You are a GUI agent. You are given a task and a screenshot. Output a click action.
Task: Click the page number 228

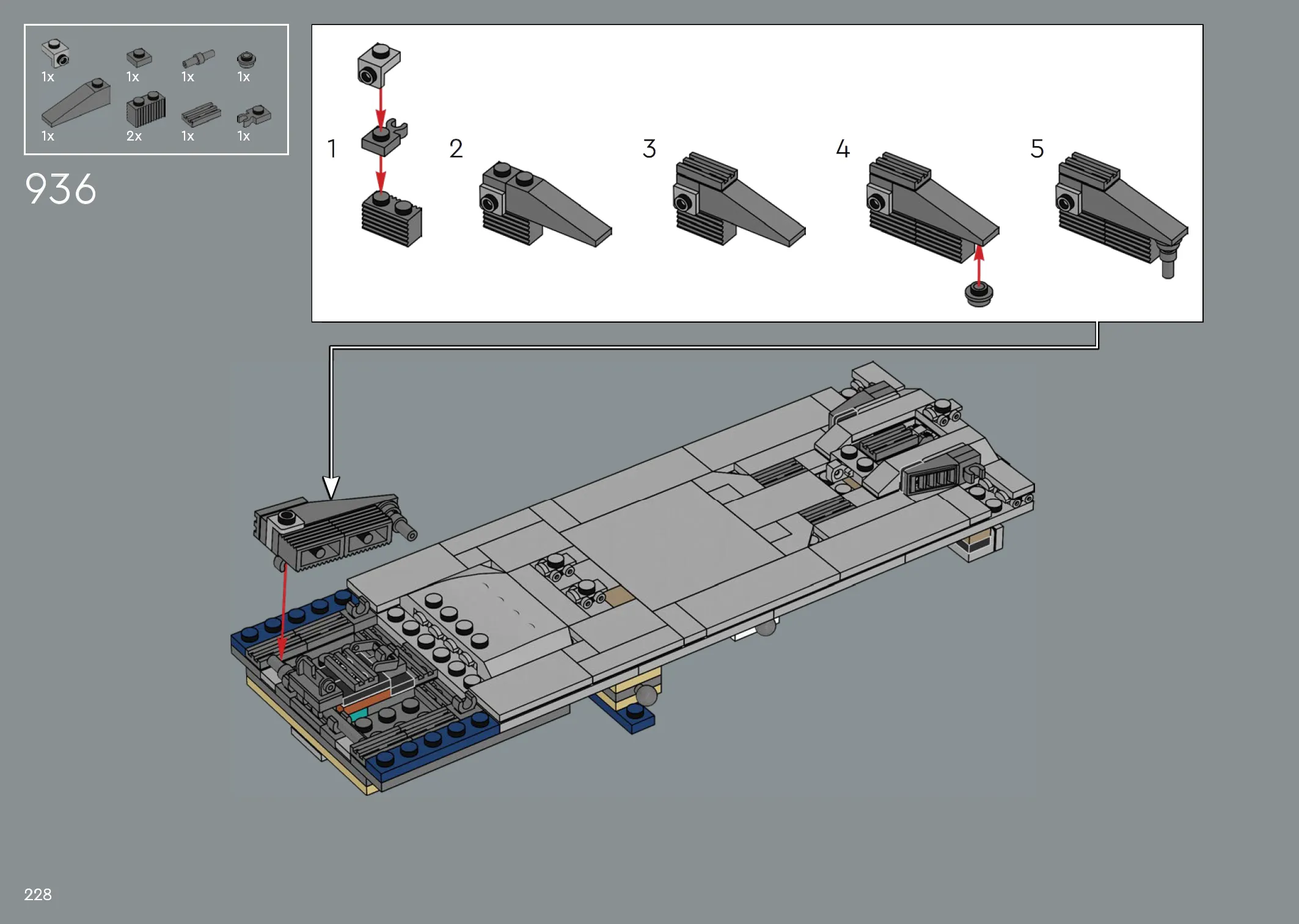tap(38, 895)
